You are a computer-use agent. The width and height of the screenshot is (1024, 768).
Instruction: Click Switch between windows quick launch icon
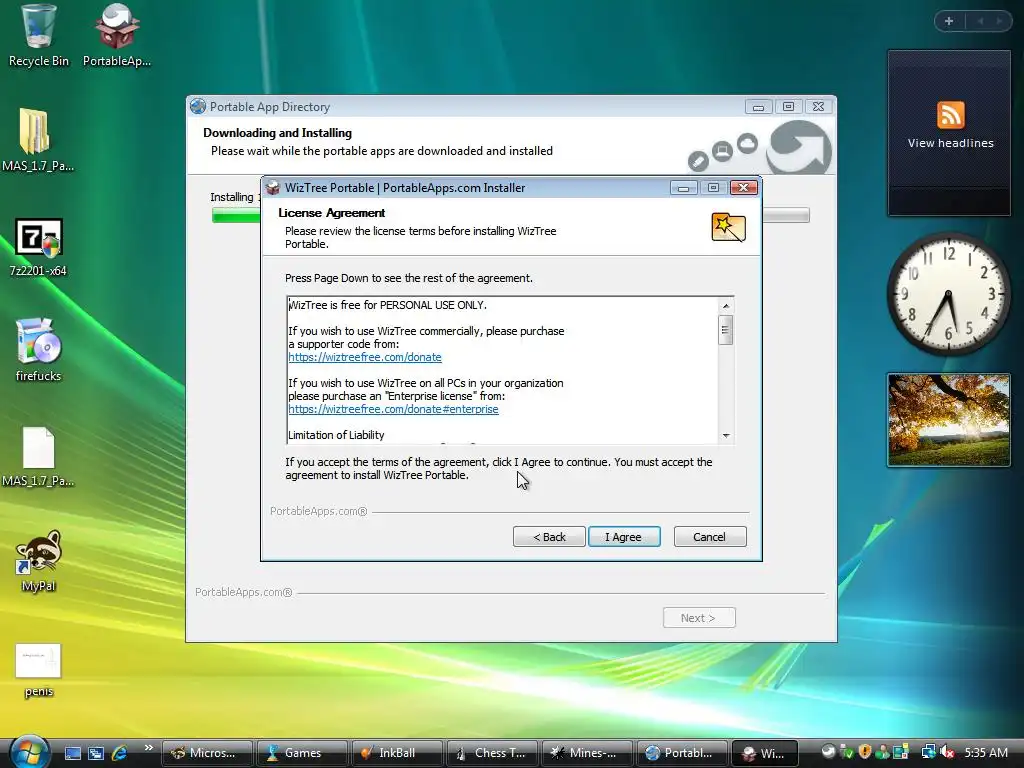[x=96, y=753]
